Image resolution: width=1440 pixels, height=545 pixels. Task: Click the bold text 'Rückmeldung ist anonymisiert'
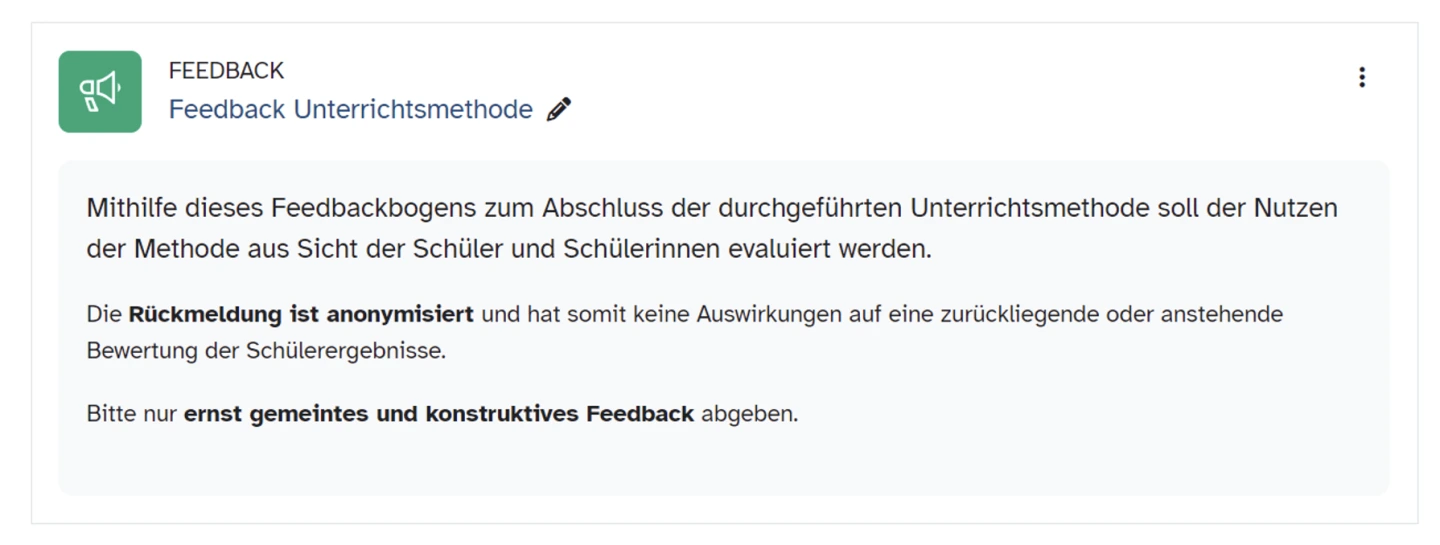coord(300,314)
